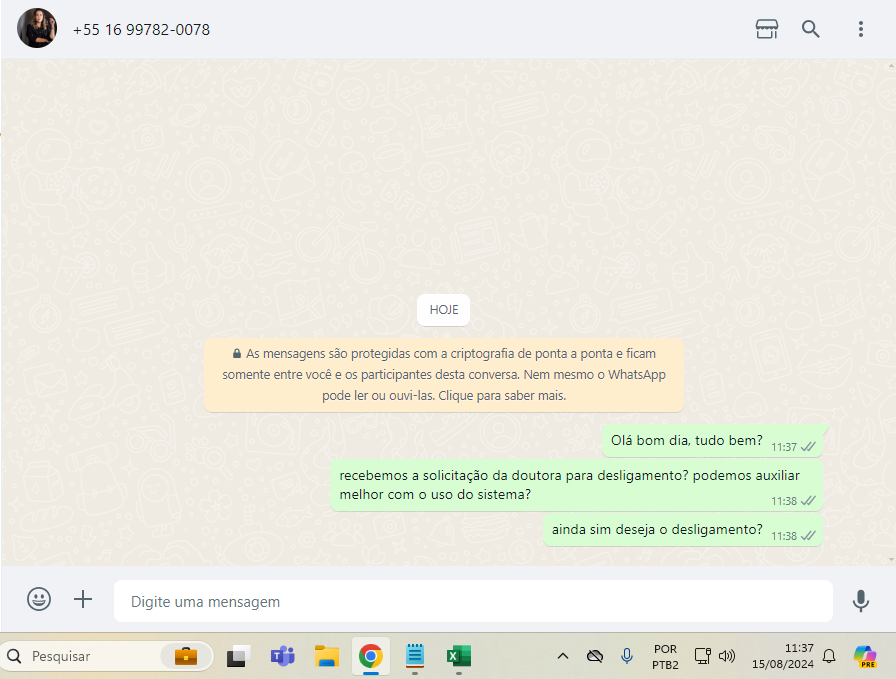Expand the hidden system tray icons
This screenshot has width=896, height=679.
pos(562,657)
